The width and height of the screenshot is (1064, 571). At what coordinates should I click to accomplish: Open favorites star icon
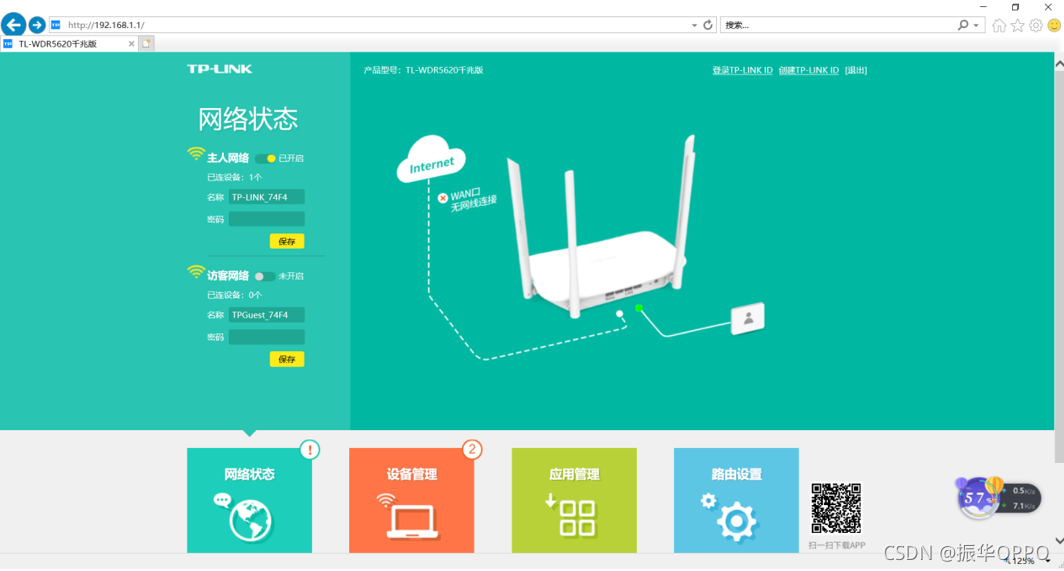(x=1017, y=26)
